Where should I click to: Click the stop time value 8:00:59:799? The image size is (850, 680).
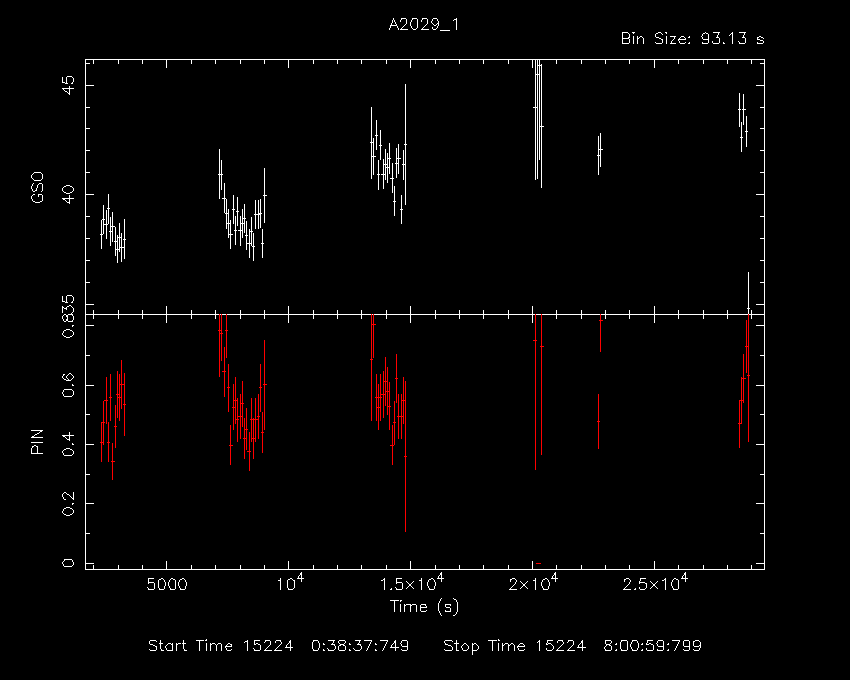coord(653,646)
